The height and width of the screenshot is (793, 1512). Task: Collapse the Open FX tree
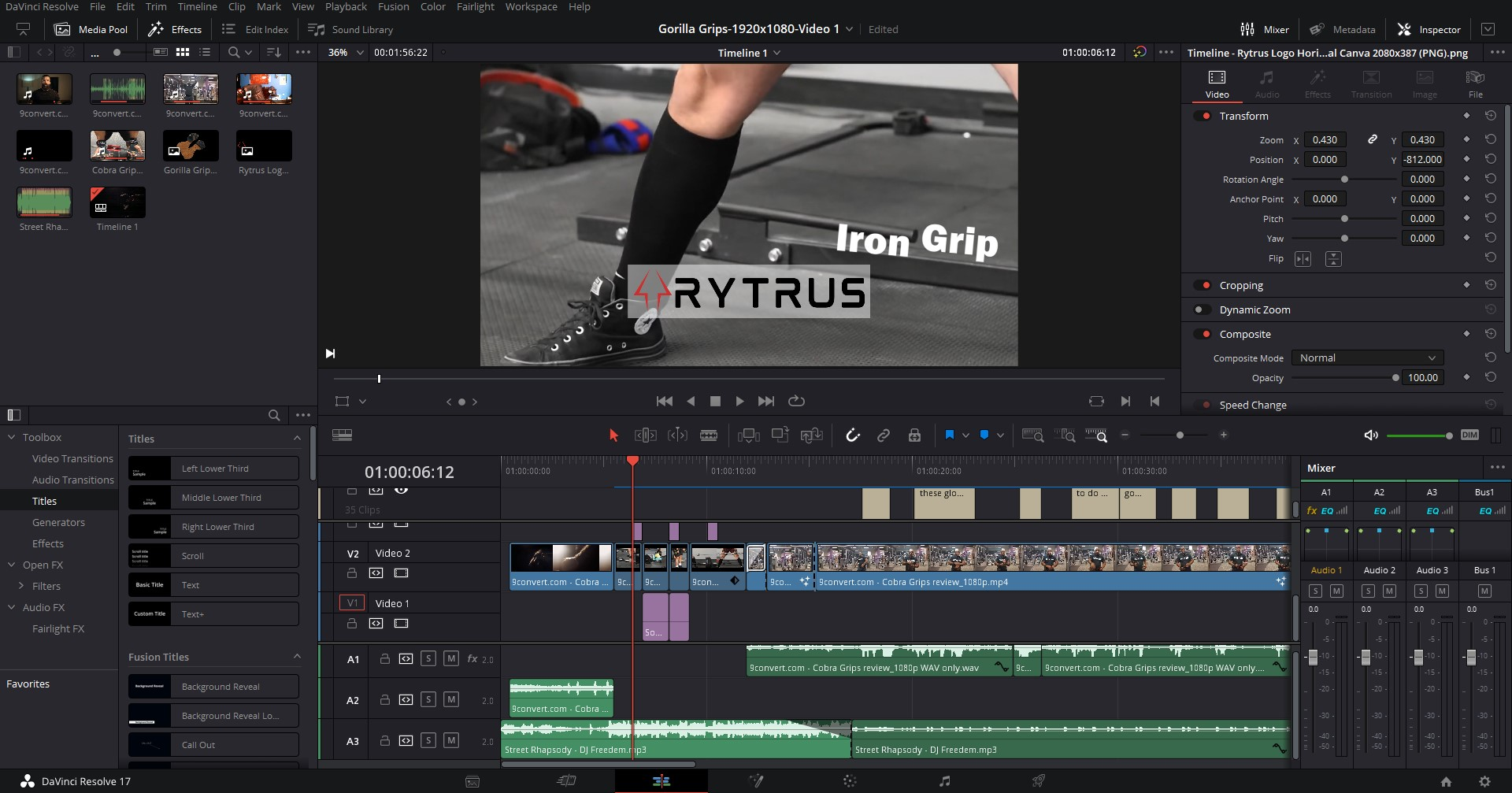pos(12,565)
